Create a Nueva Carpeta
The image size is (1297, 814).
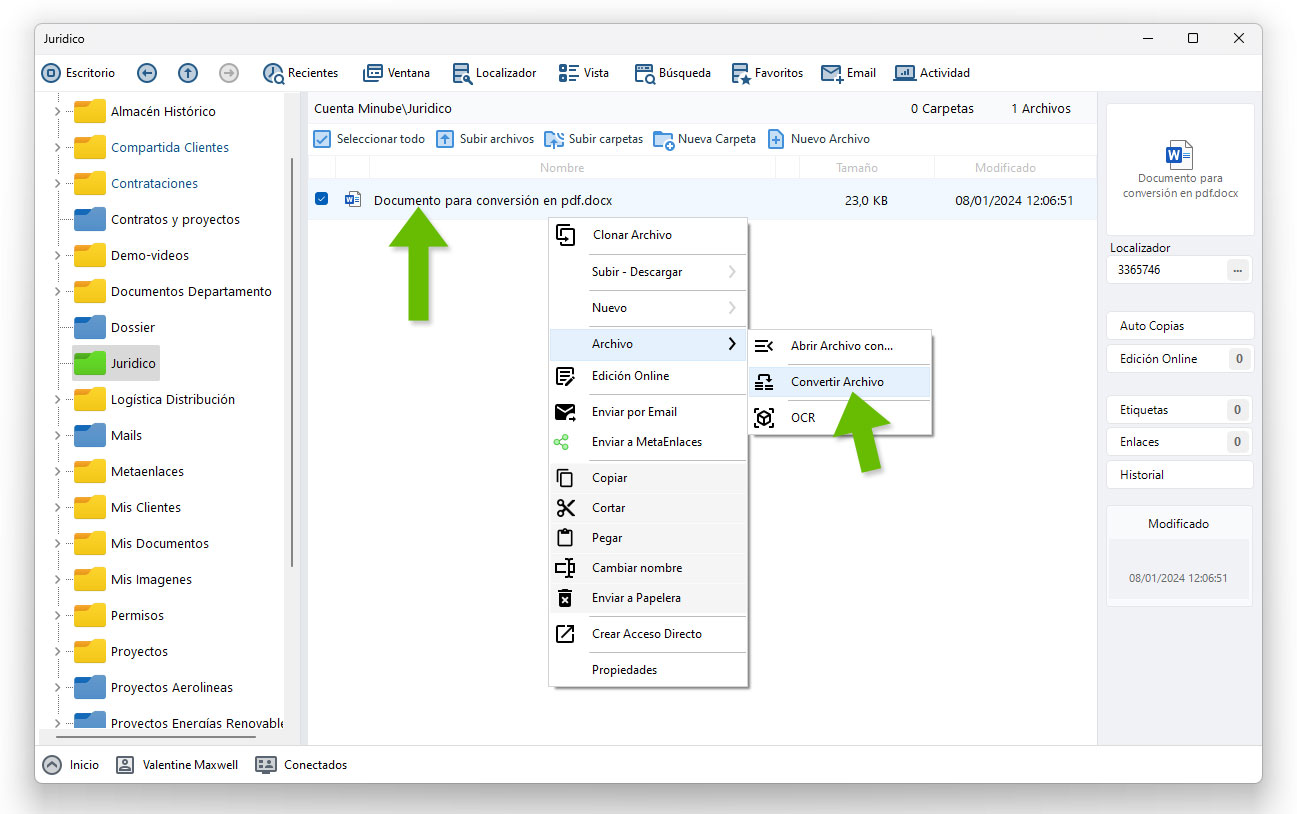pyautogui.click(x=705, y=139)
